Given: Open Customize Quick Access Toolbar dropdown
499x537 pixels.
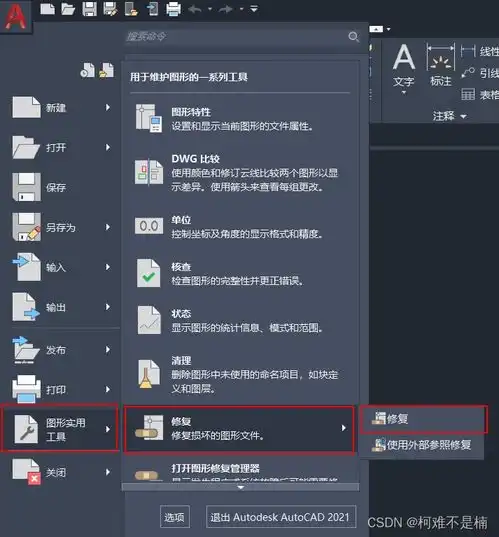Looking at the screenshot, I should point(254,9).
